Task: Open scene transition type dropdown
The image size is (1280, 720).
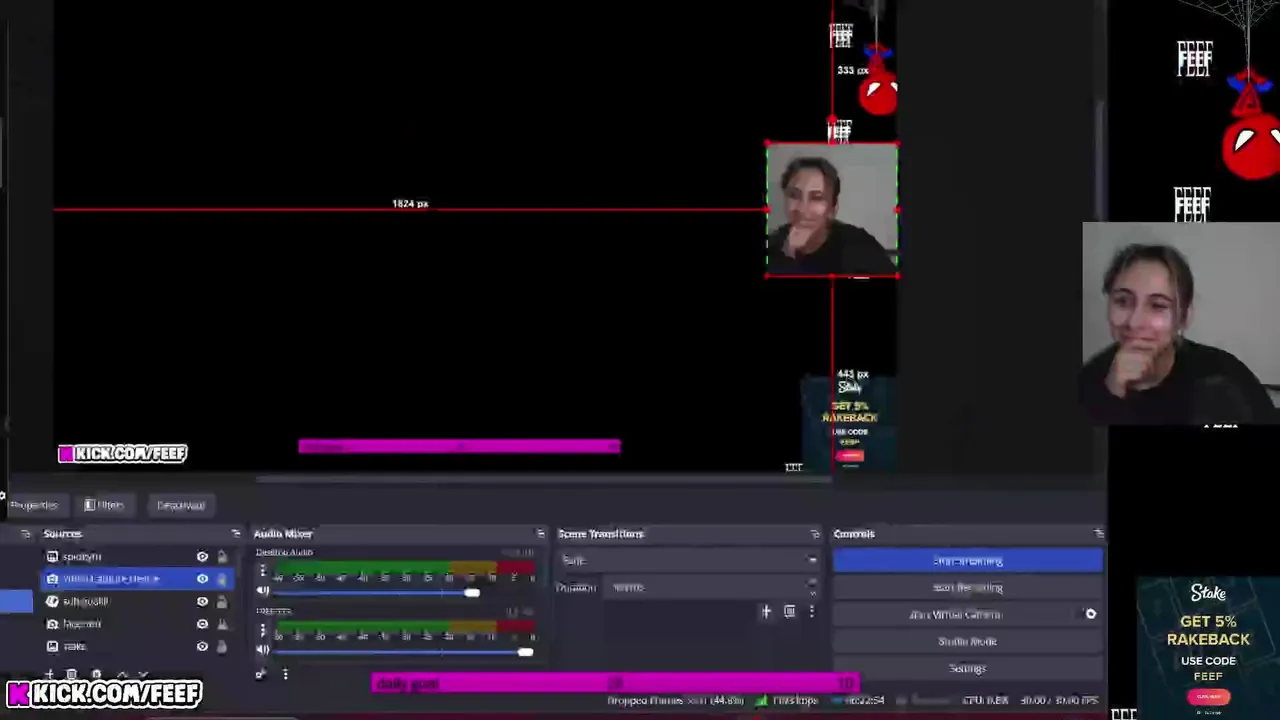Action: 688,560
